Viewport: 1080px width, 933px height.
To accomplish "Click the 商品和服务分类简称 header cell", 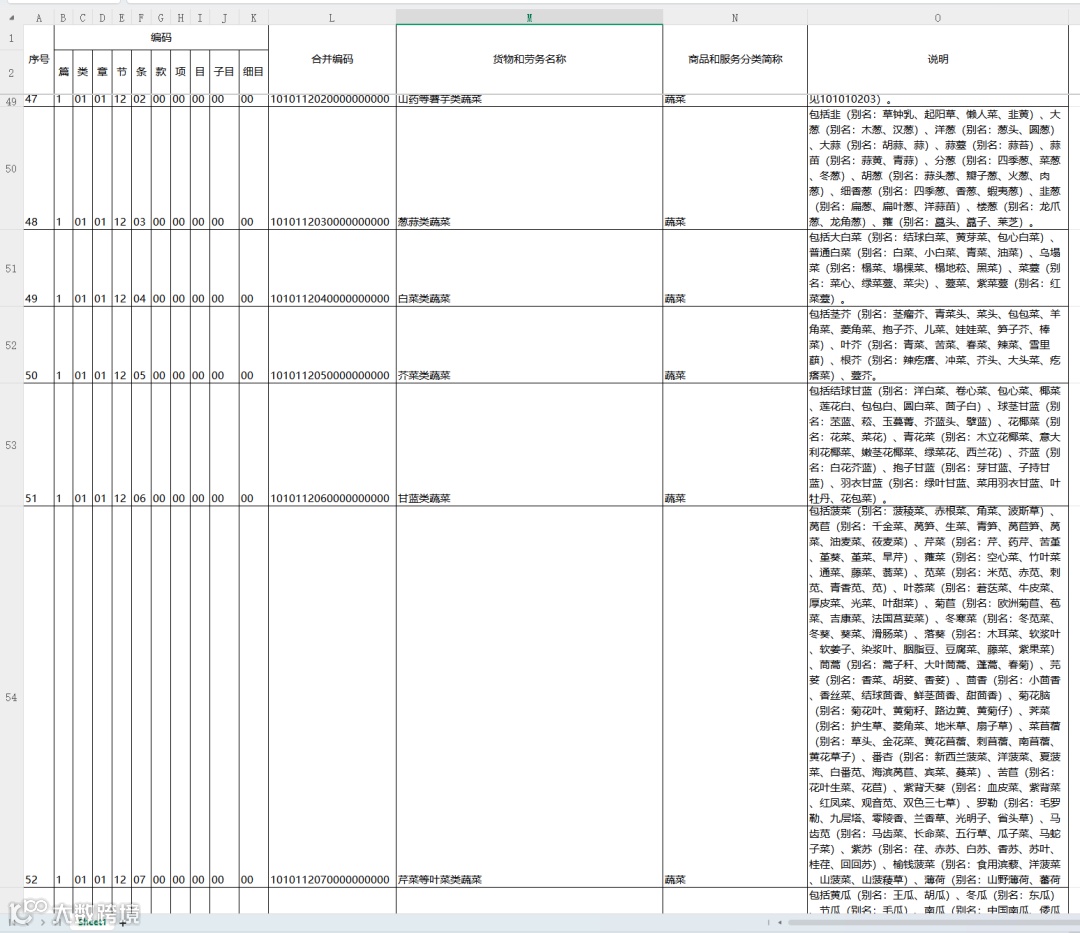I will pyautogui.click(x=735, y=59).
